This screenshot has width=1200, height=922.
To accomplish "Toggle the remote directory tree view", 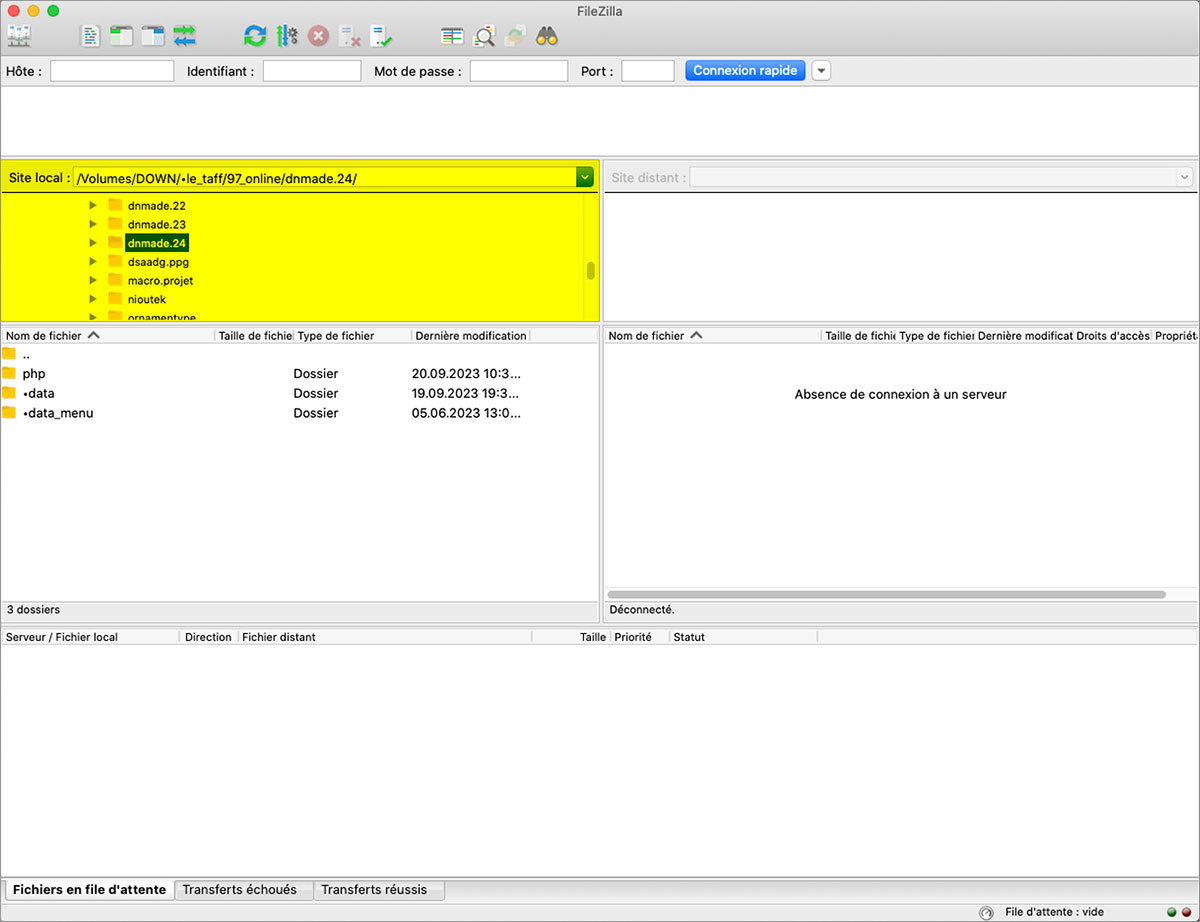I will (153, 37).
